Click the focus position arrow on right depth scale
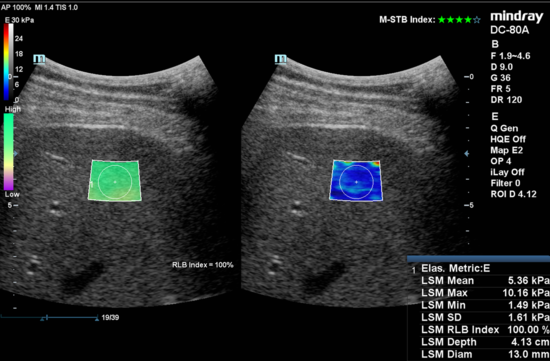The height and width of the screenshot is (361, 550). pos(467,154)
